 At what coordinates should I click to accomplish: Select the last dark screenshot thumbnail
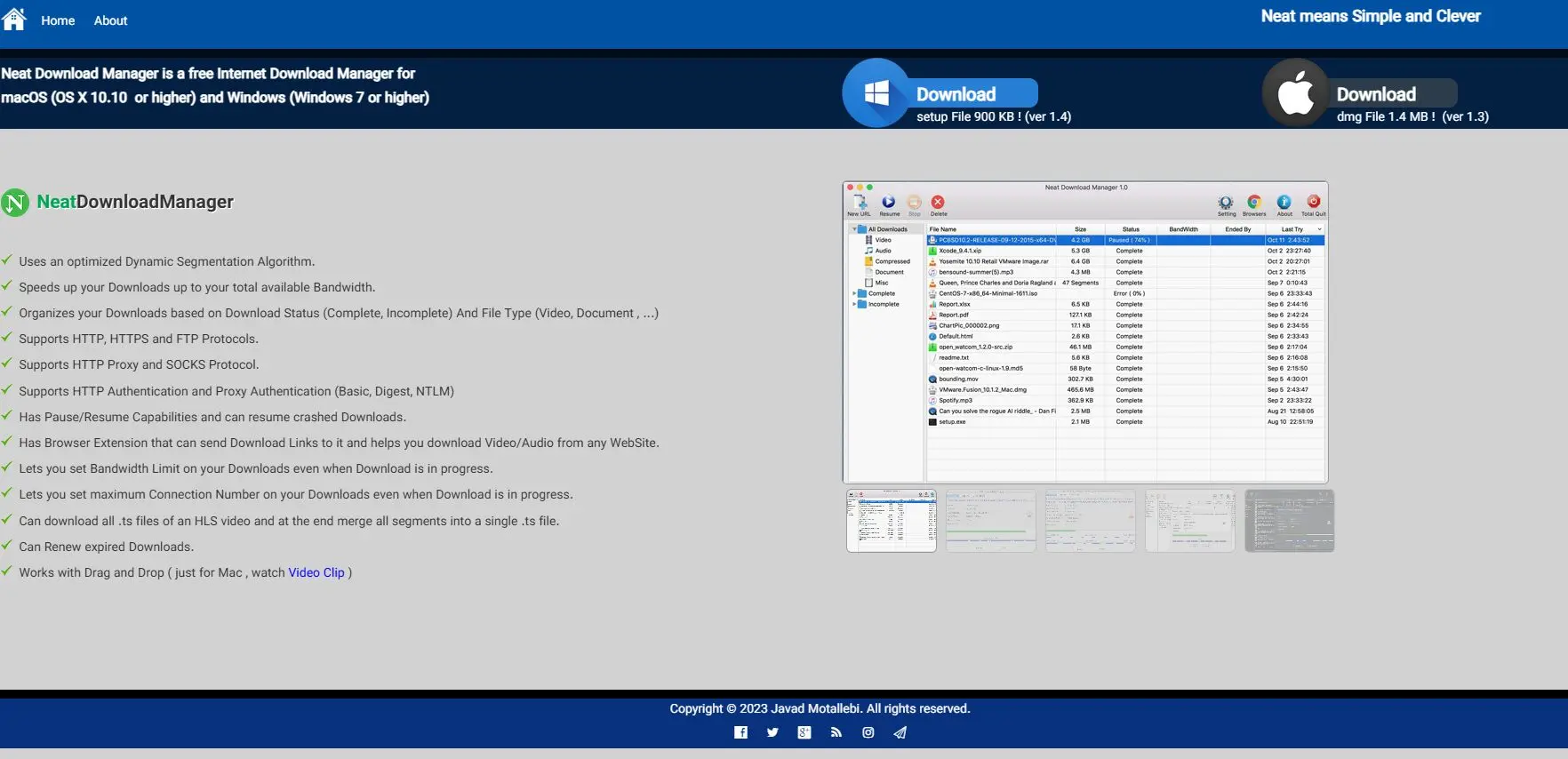tap(1289, 521)
